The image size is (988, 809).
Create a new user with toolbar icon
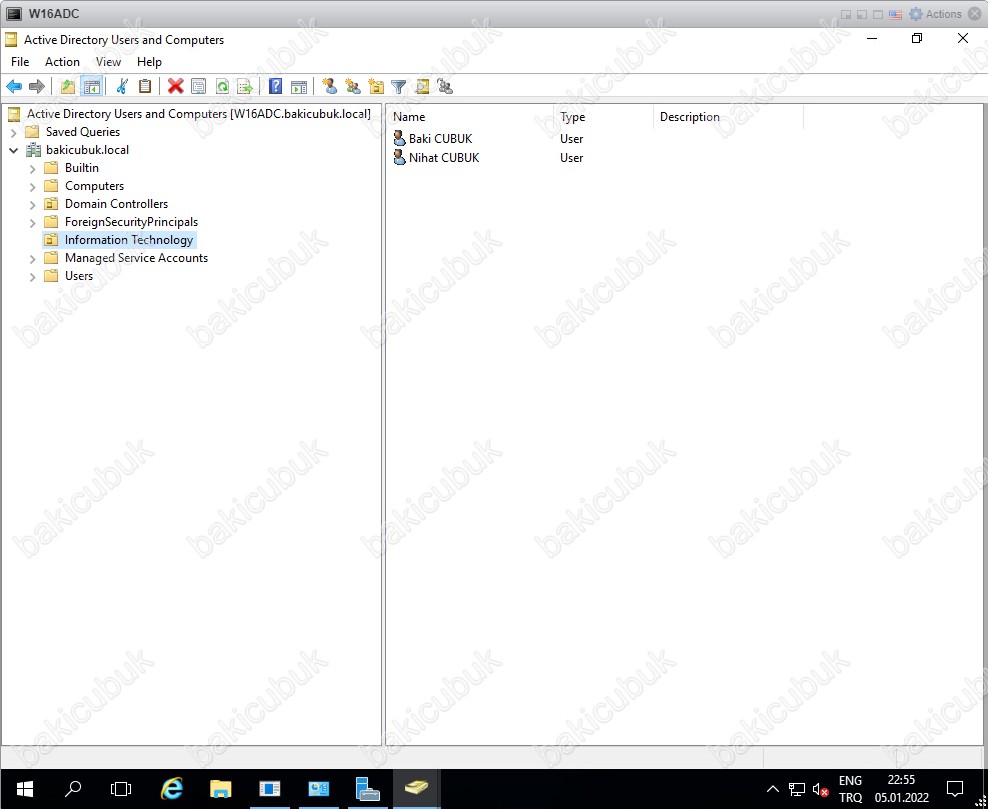pos(329,86)
